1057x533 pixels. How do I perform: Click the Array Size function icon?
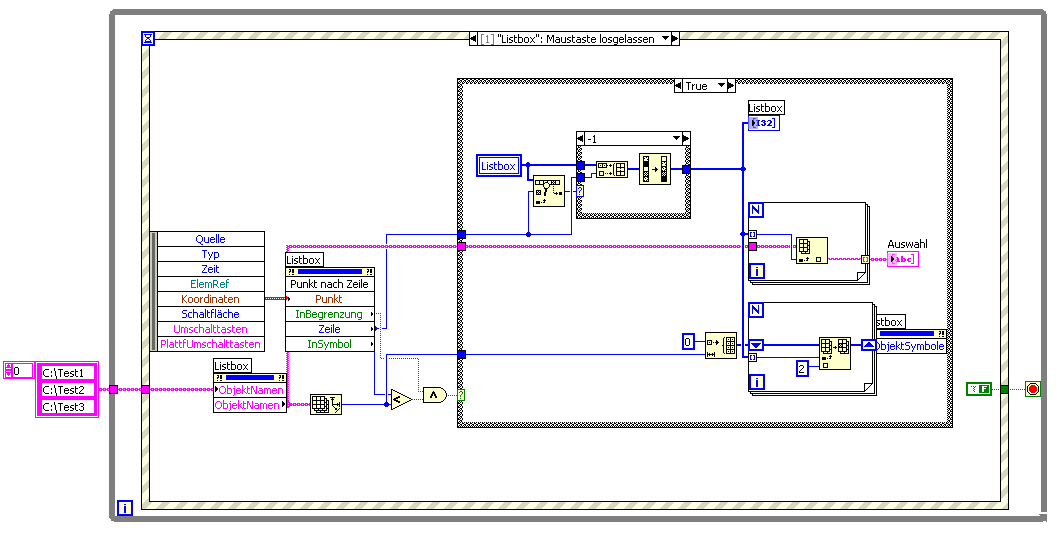[326, 404]
